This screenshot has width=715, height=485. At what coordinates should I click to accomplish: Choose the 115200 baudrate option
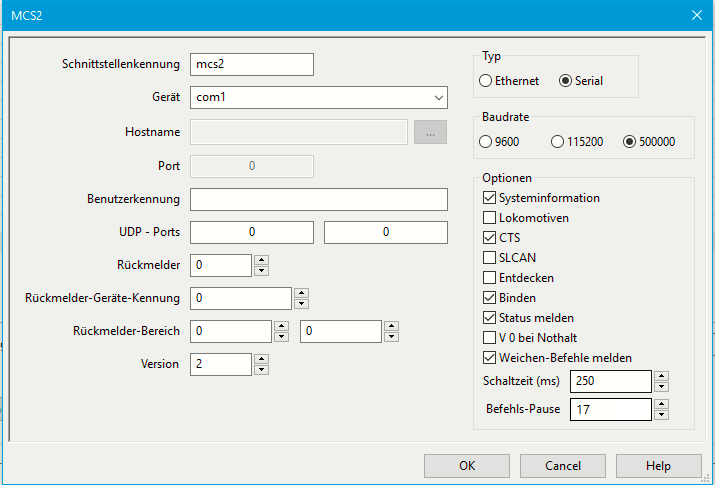point(558,142)
